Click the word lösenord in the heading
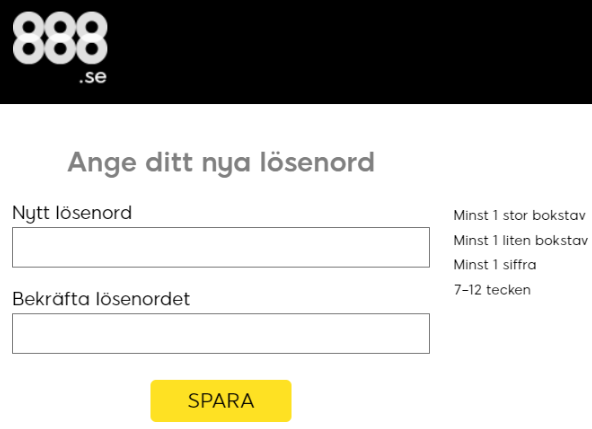Viewport: 592px width, 429px height. point(317,162)
